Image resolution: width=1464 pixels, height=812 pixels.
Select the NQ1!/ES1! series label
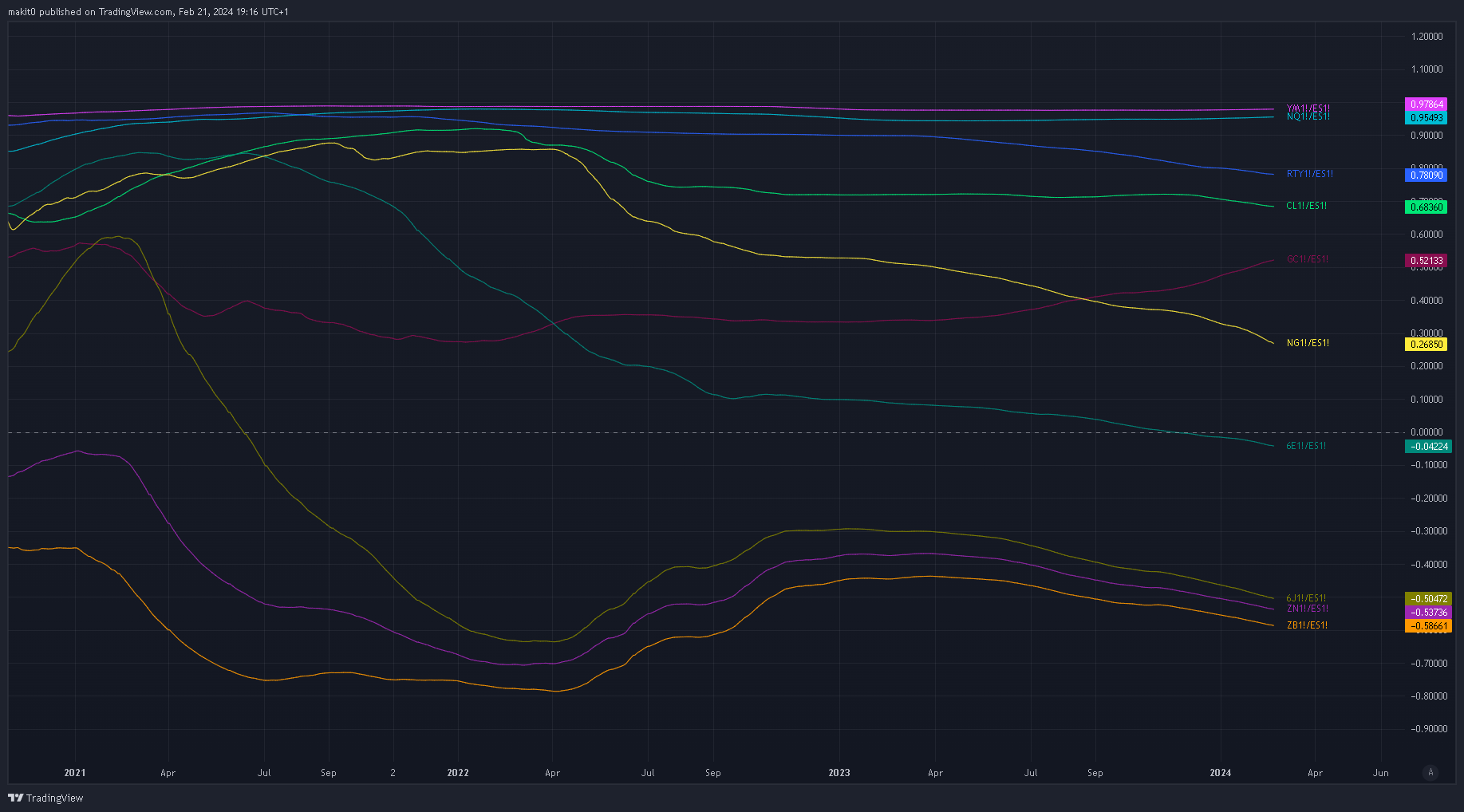(1308, 116)
